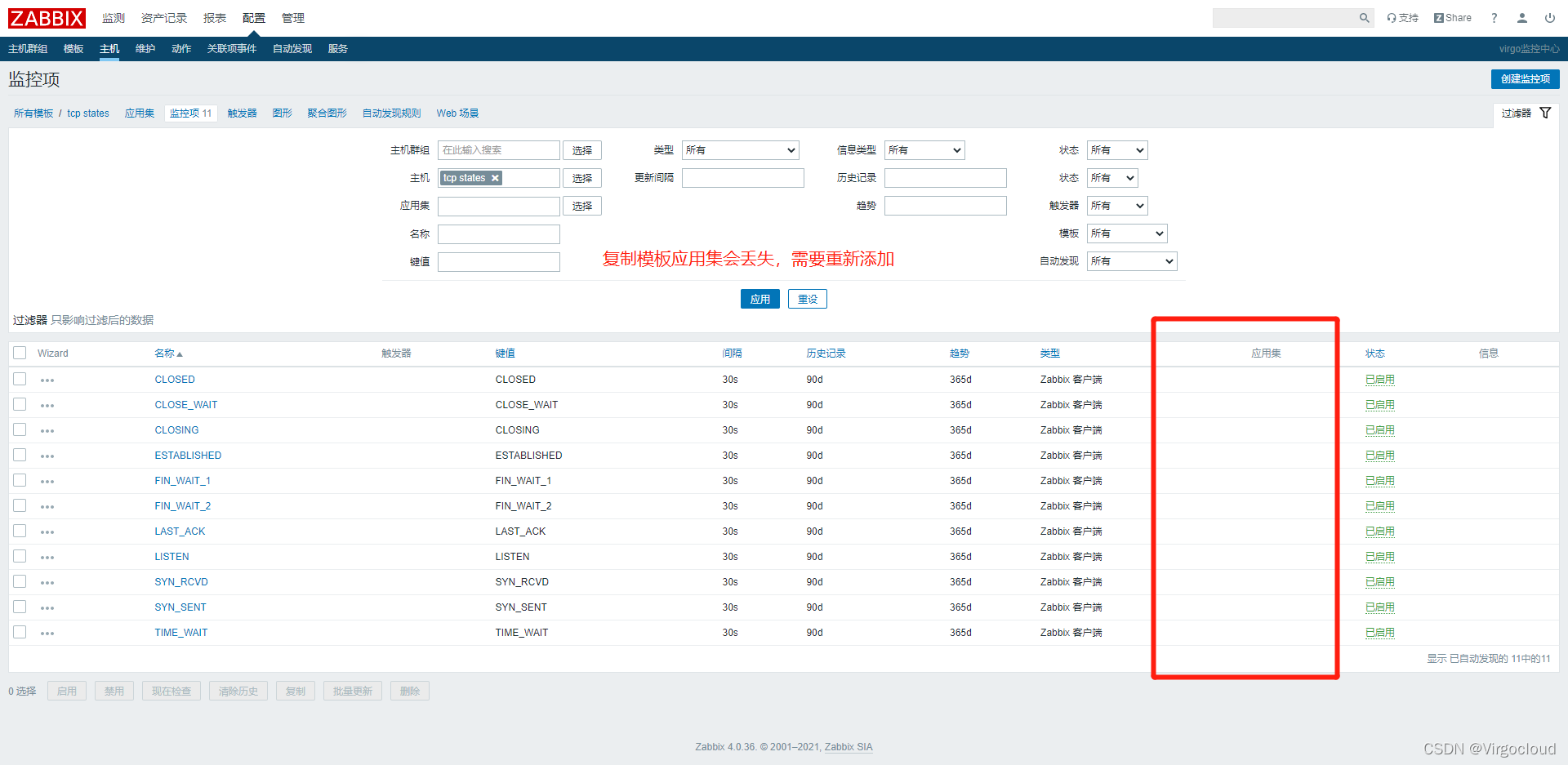Select the LAST_ACK item checkbox

[x=20, y=531]
